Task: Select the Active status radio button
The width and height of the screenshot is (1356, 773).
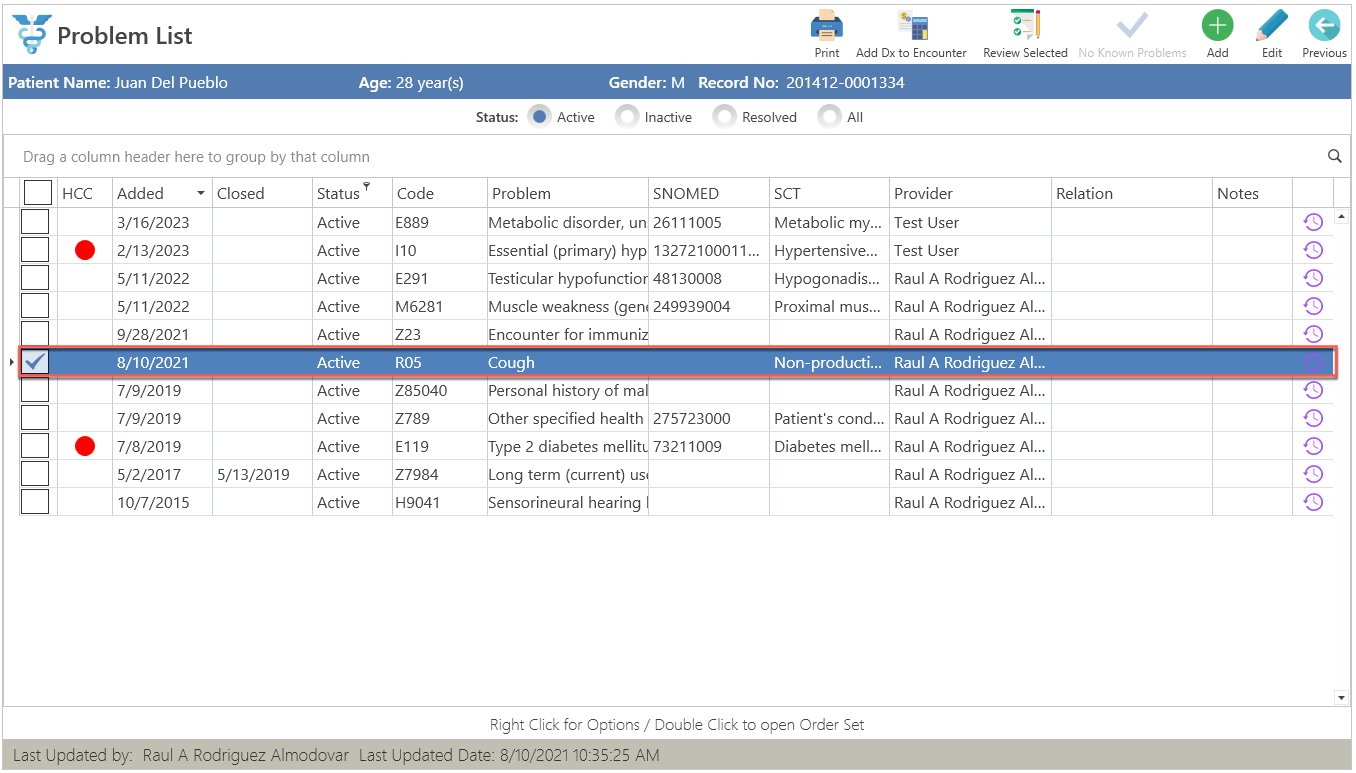Action: point(540,116)
